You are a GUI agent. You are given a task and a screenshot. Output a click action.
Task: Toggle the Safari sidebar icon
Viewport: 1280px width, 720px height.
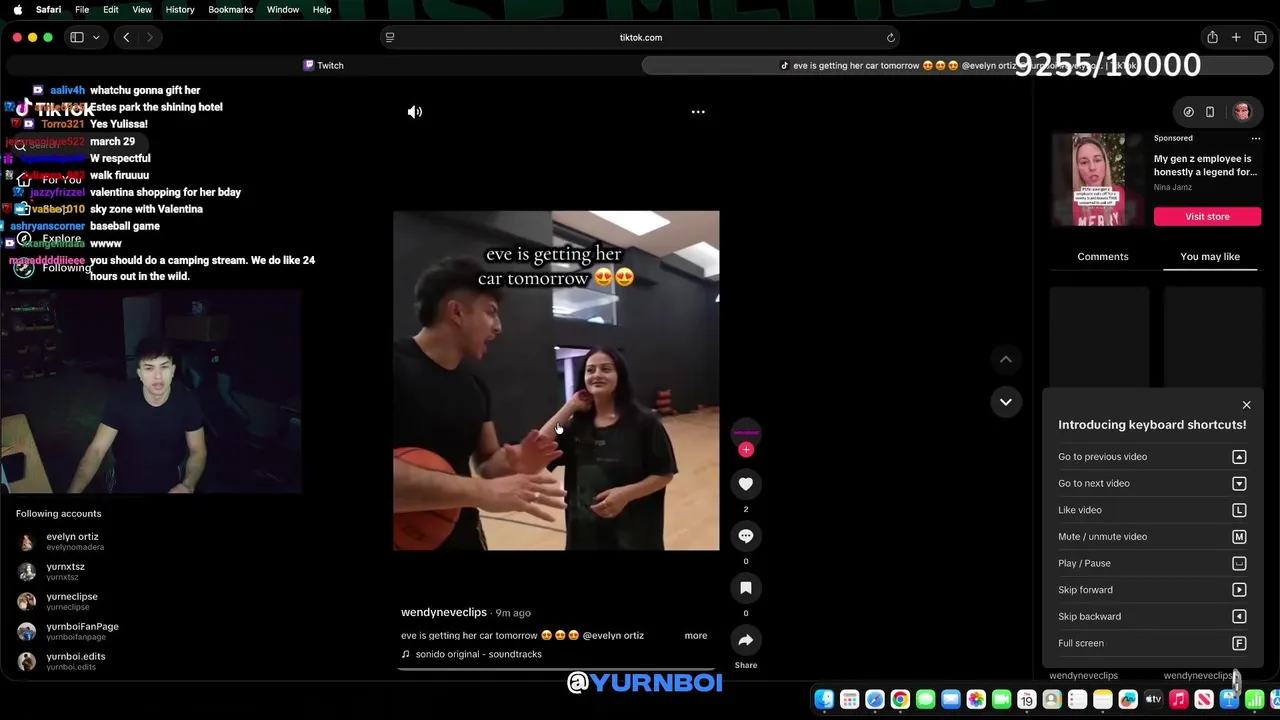[x=76, y=37]
